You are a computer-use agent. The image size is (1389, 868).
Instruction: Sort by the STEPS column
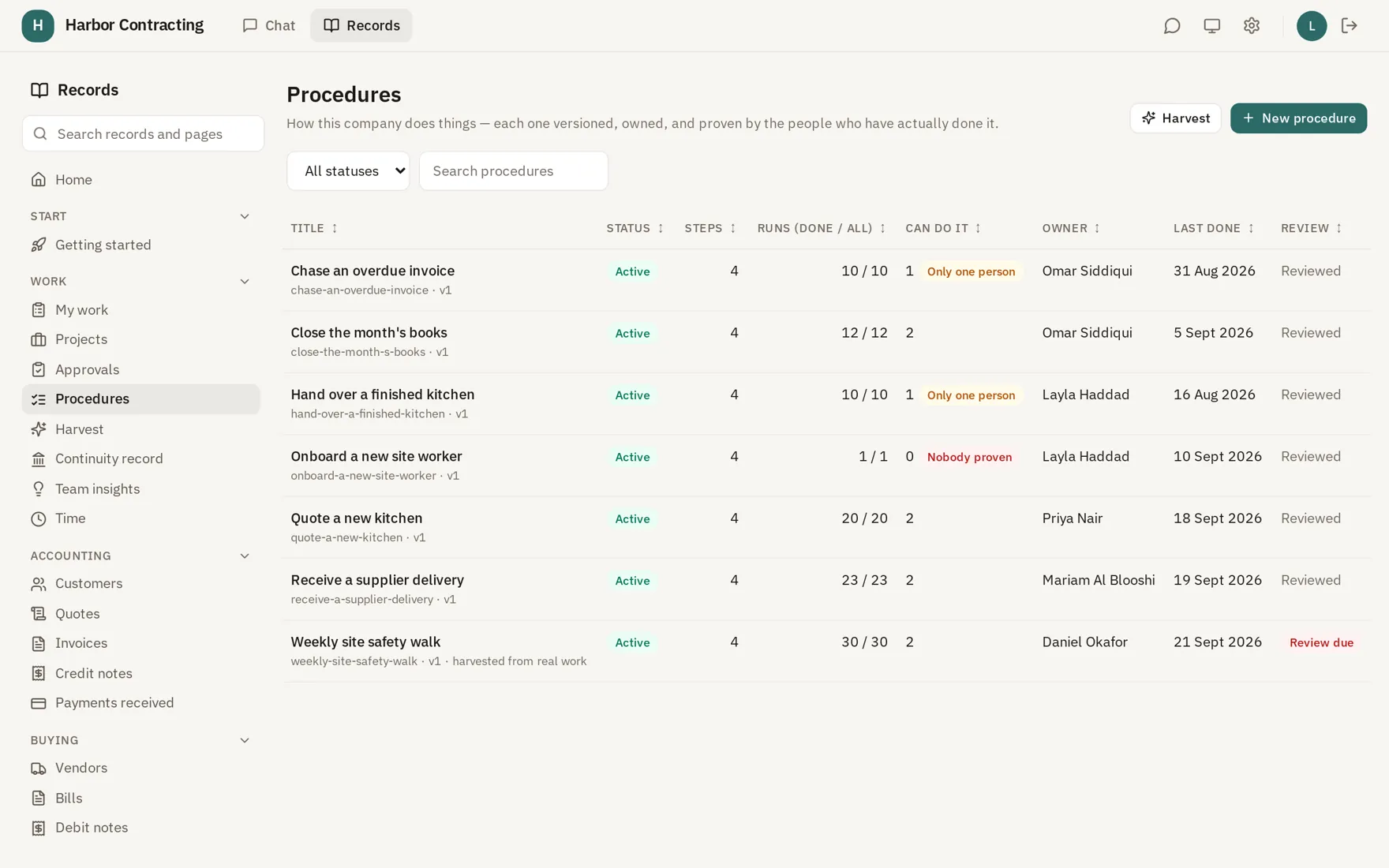(710, 228)
